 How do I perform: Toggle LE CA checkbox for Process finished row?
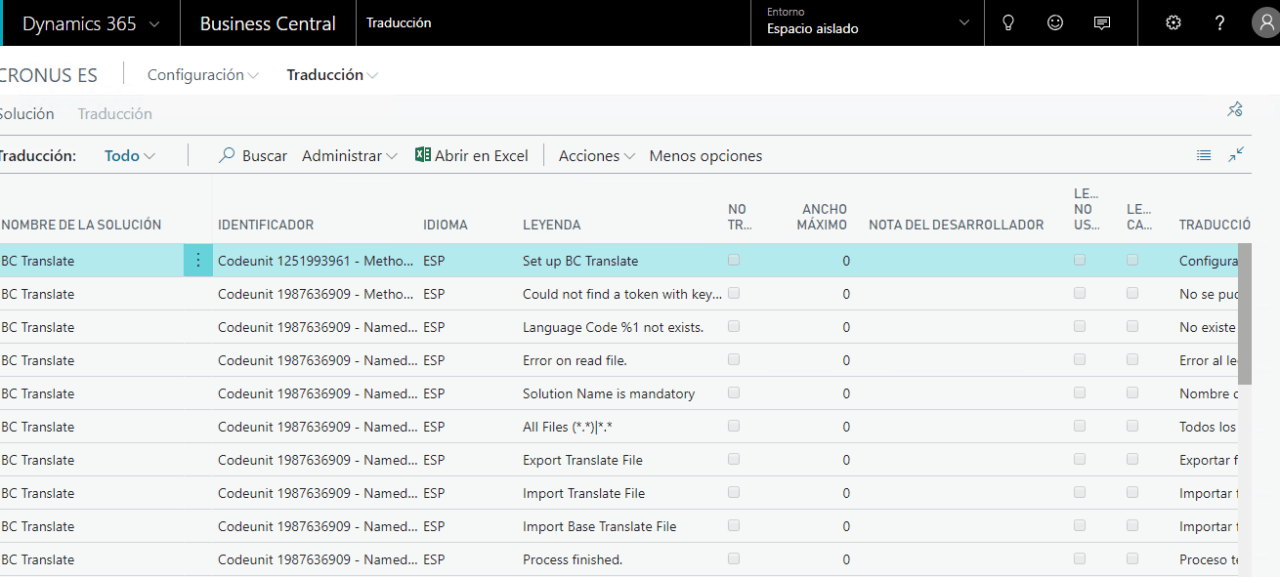[x=1132, y=558]
